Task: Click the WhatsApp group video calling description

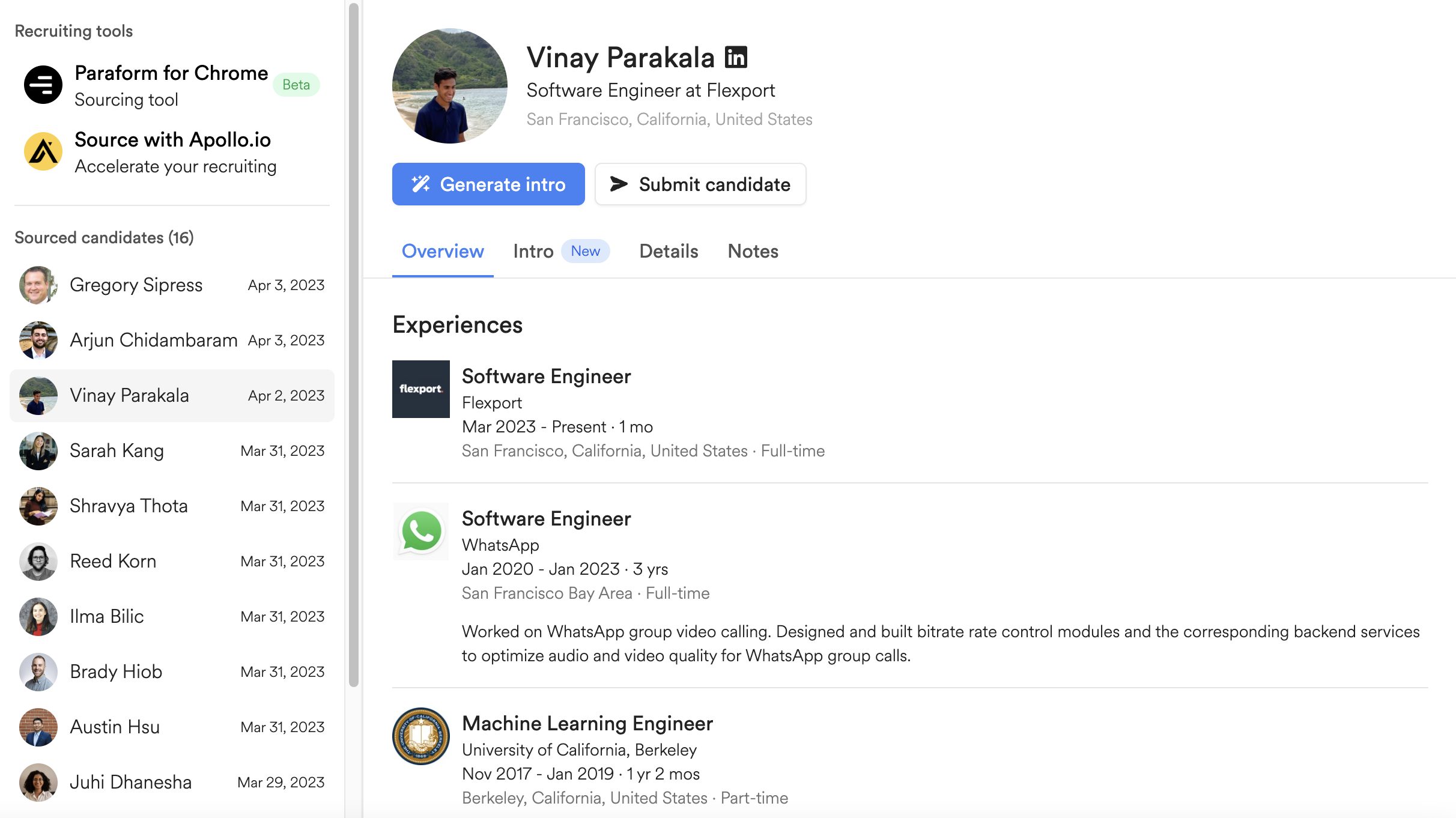Action: 941,643
